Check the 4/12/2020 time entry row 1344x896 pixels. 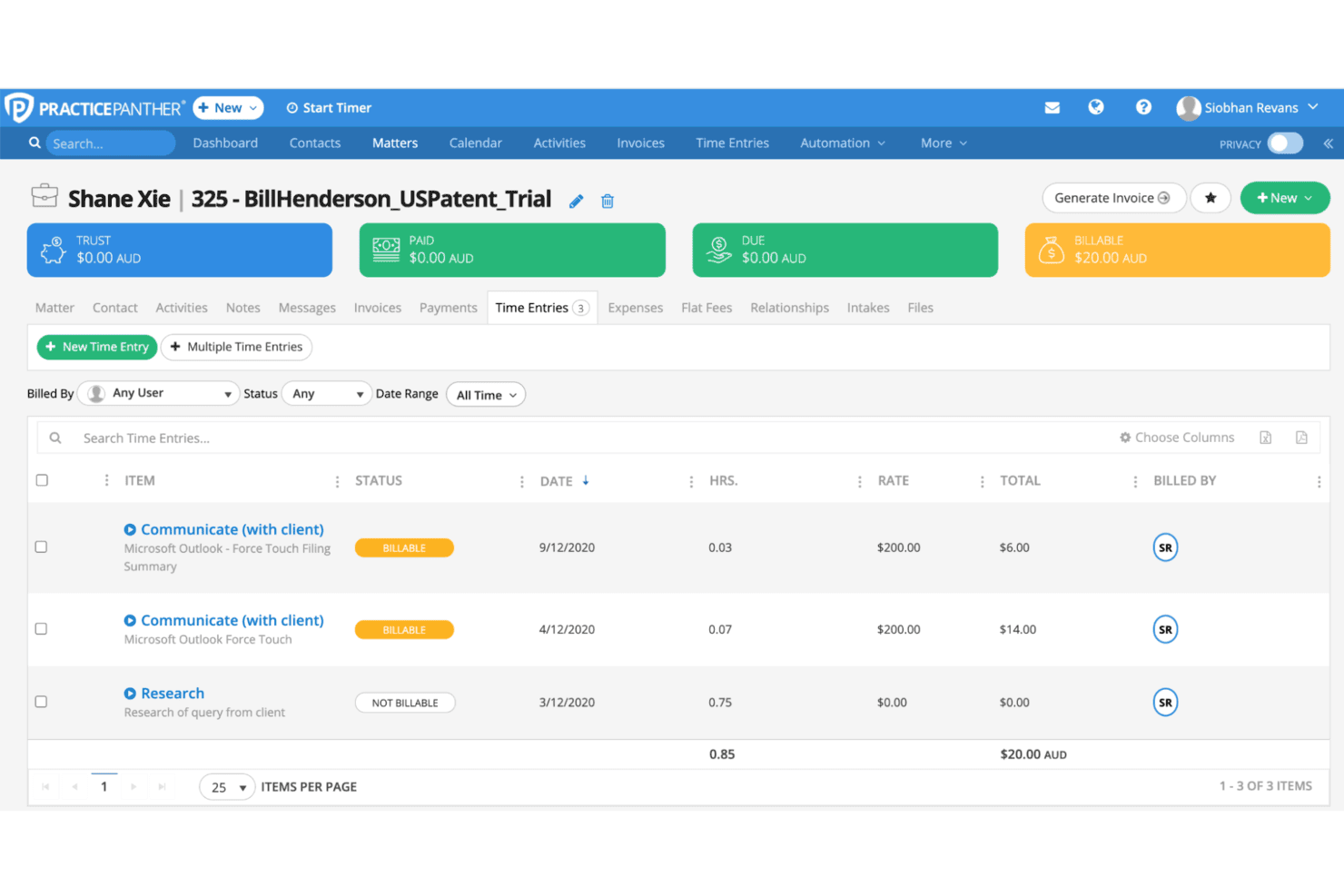(41, 628)
